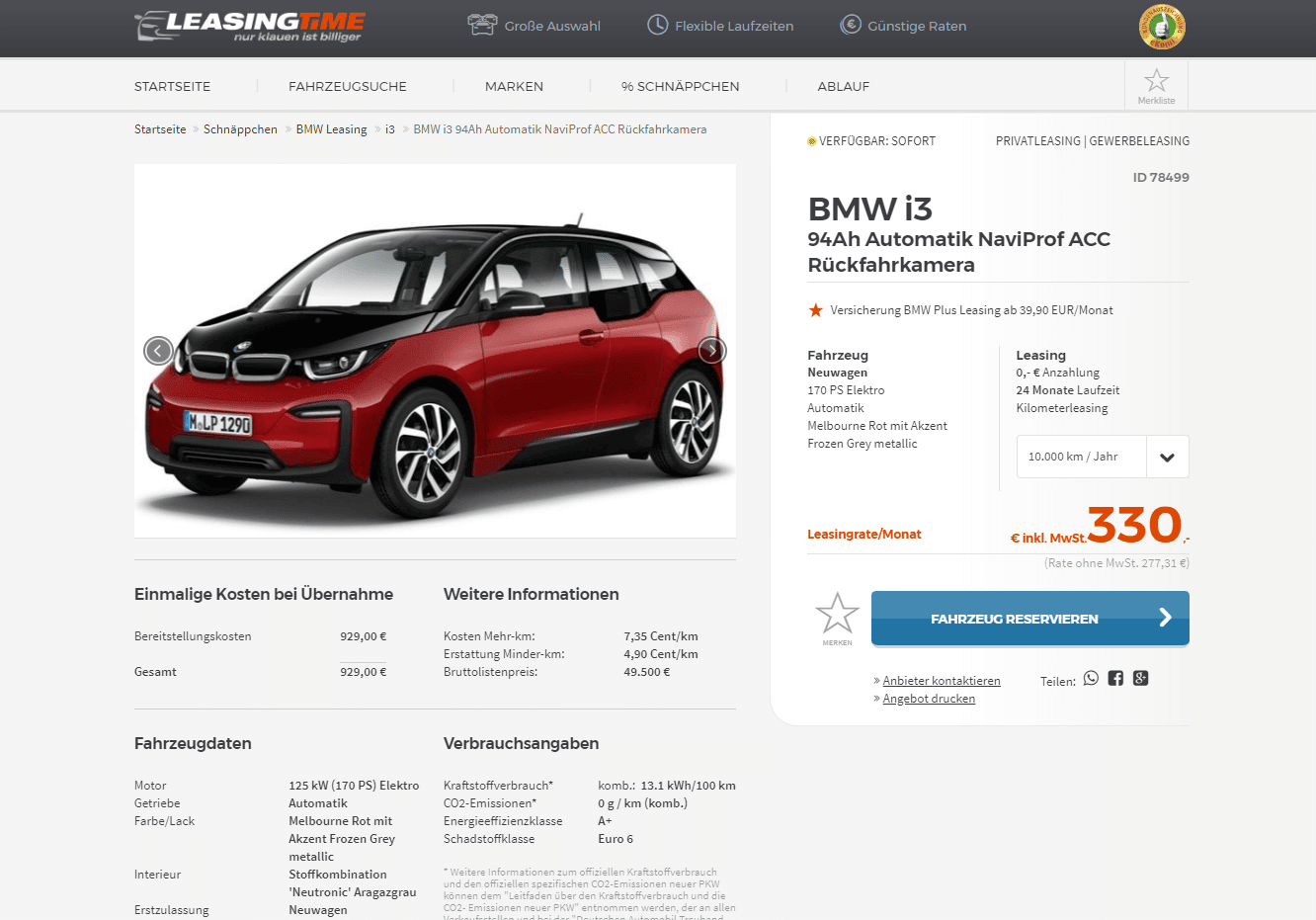Viewport: 1316px width, 920px height.
Task: Show previous car image with left arrow
Action: 158,350
